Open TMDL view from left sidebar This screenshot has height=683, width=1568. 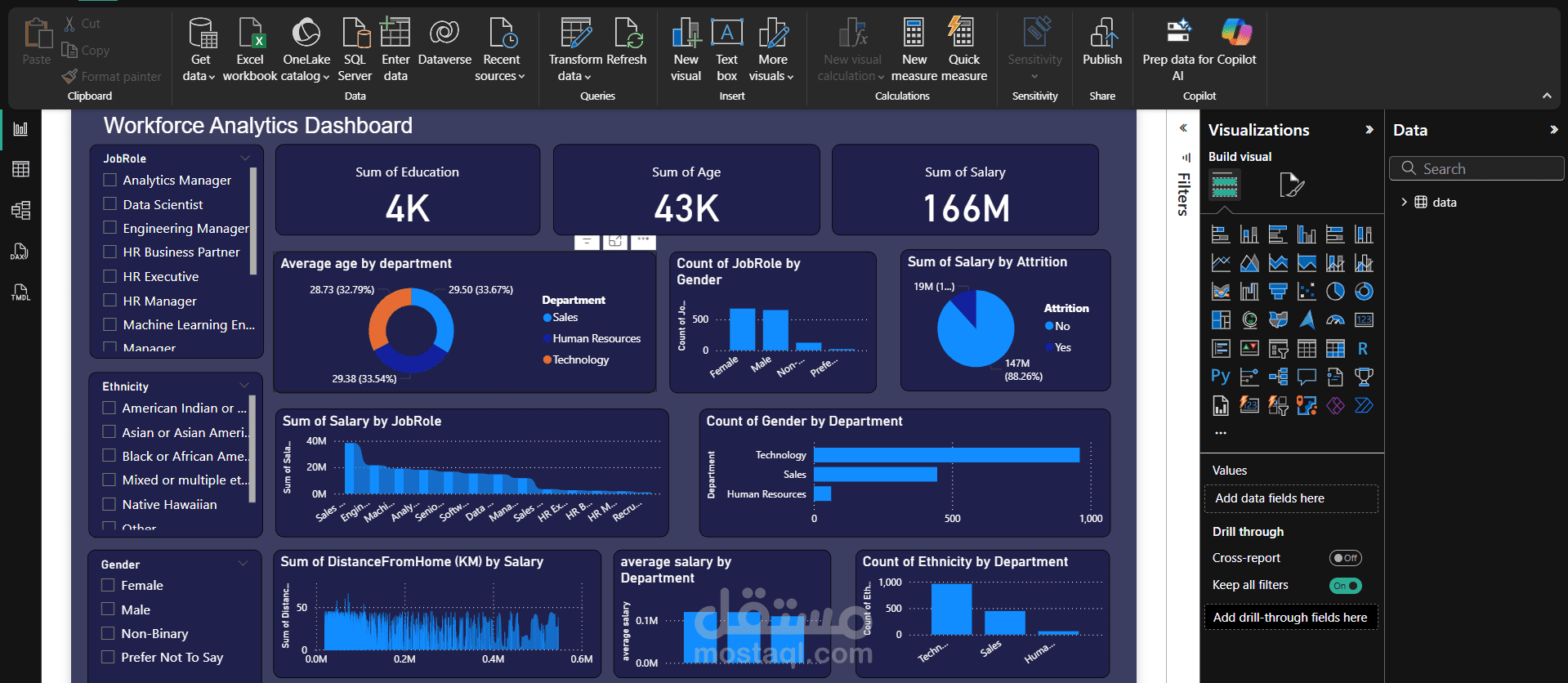pos(20,292)
